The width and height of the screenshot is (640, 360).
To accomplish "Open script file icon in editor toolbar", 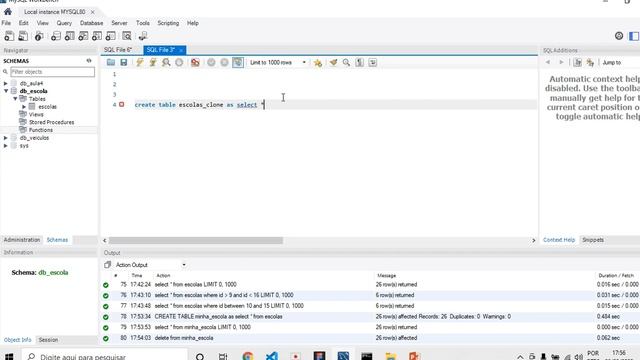I will 111,62.
